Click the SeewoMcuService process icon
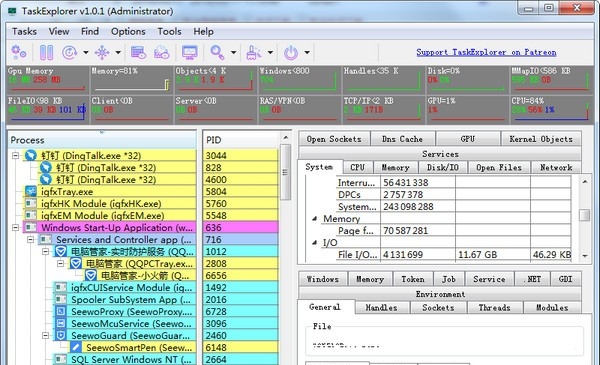The width and height of the screenshot is (600, 365). click(x=61, y=323)
